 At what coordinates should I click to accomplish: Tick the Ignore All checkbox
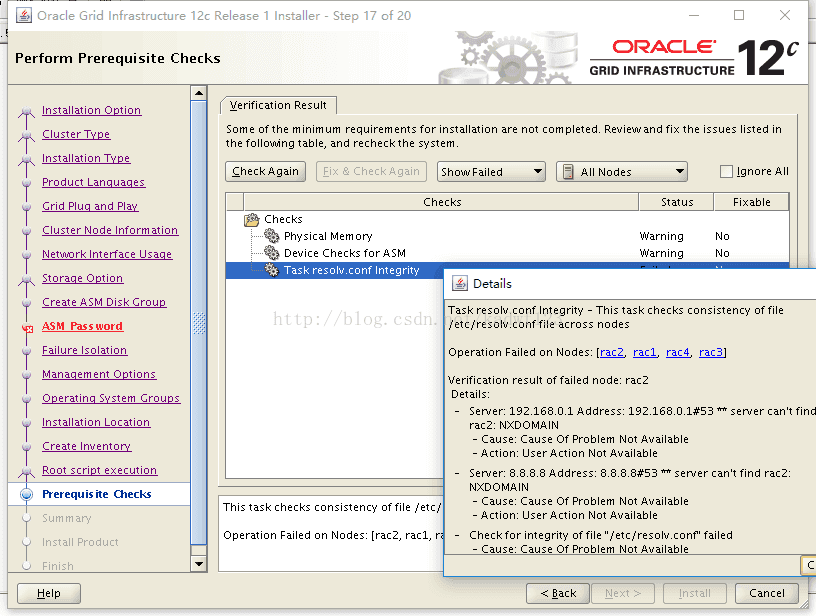click(x=726, y=171)
